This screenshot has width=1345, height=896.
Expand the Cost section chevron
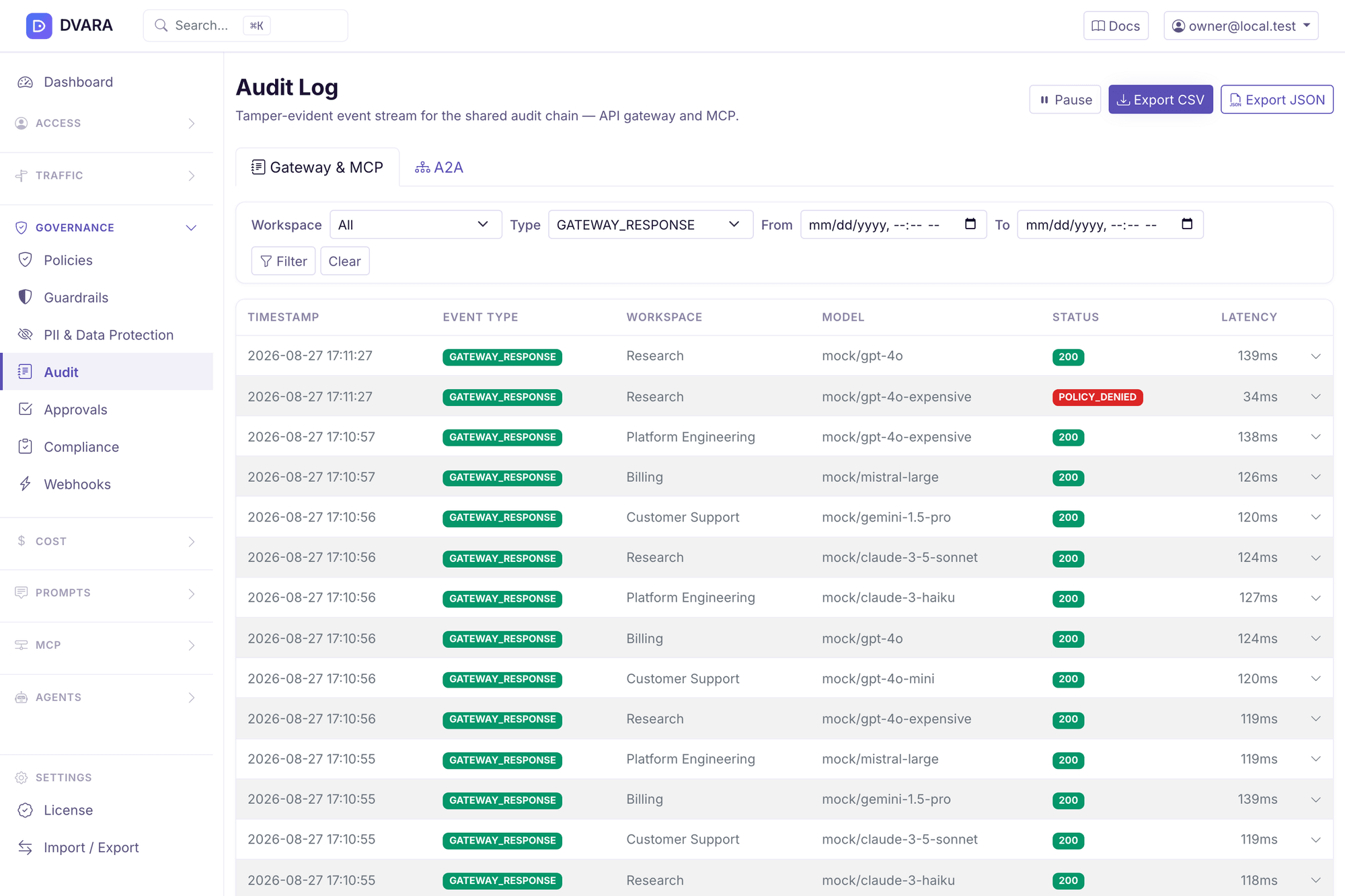[192, 542]
